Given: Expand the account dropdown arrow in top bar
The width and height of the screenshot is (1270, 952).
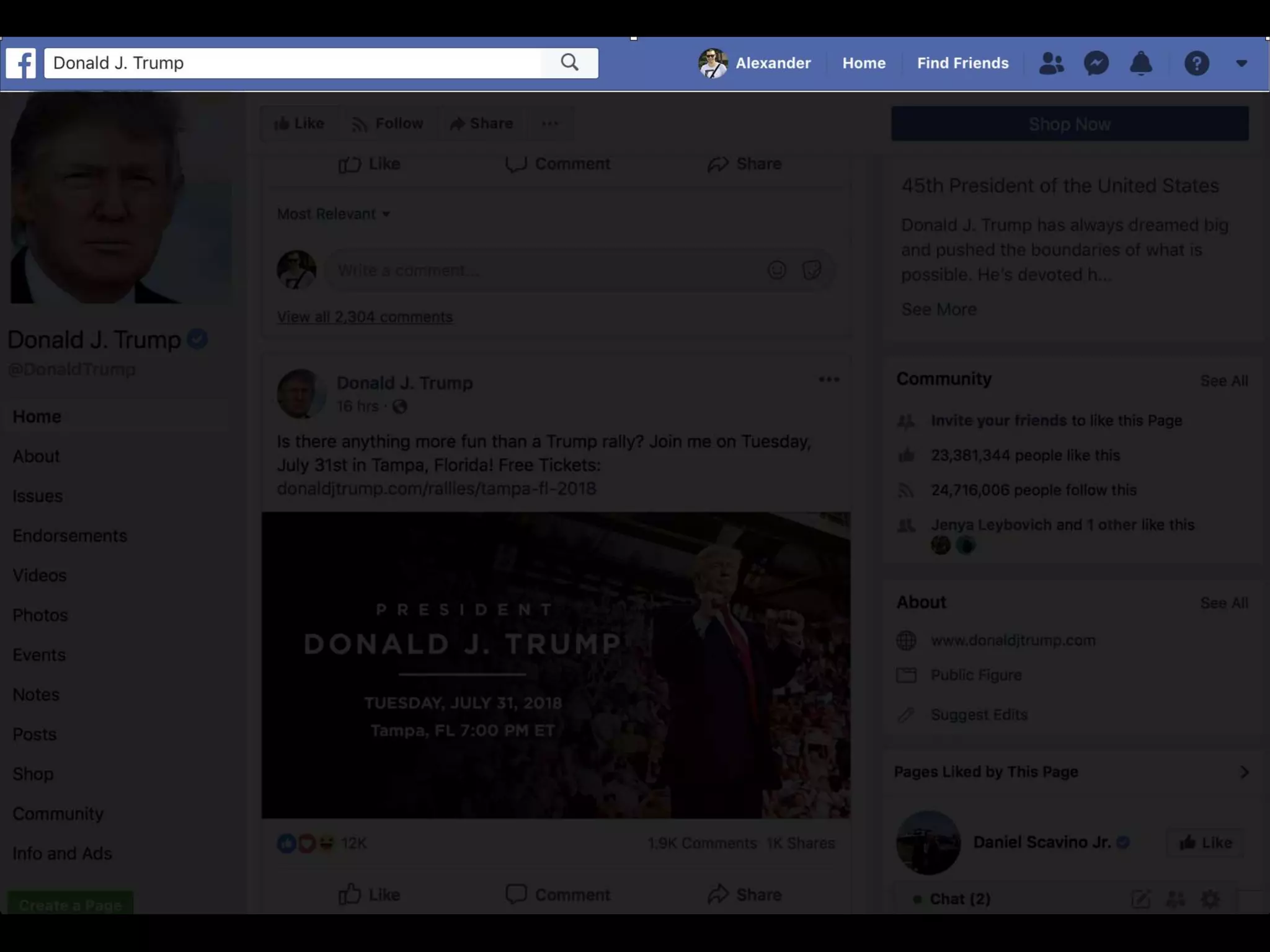Looking at the screenshot, I should 1241,63.
